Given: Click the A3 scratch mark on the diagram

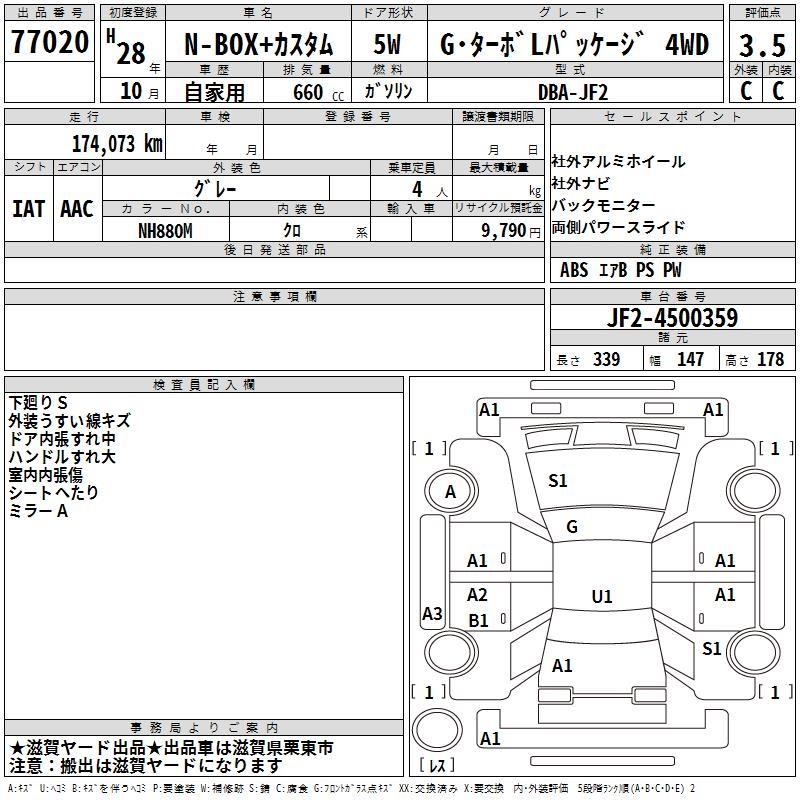Looking at the screenshot, I should [432, 614].
